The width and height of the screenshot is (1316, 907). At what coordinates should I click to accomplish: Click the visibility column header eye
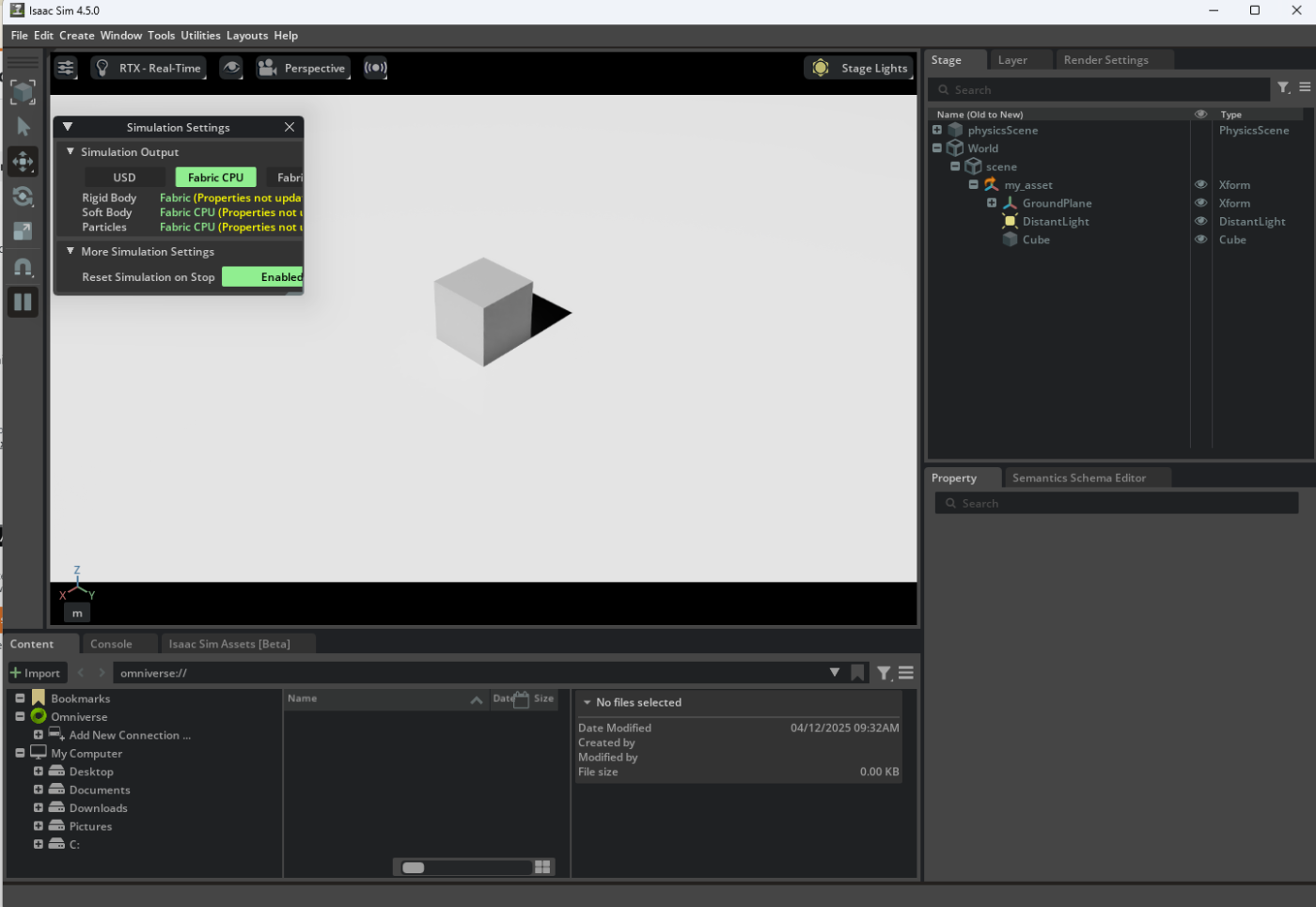pos(1200,114)
